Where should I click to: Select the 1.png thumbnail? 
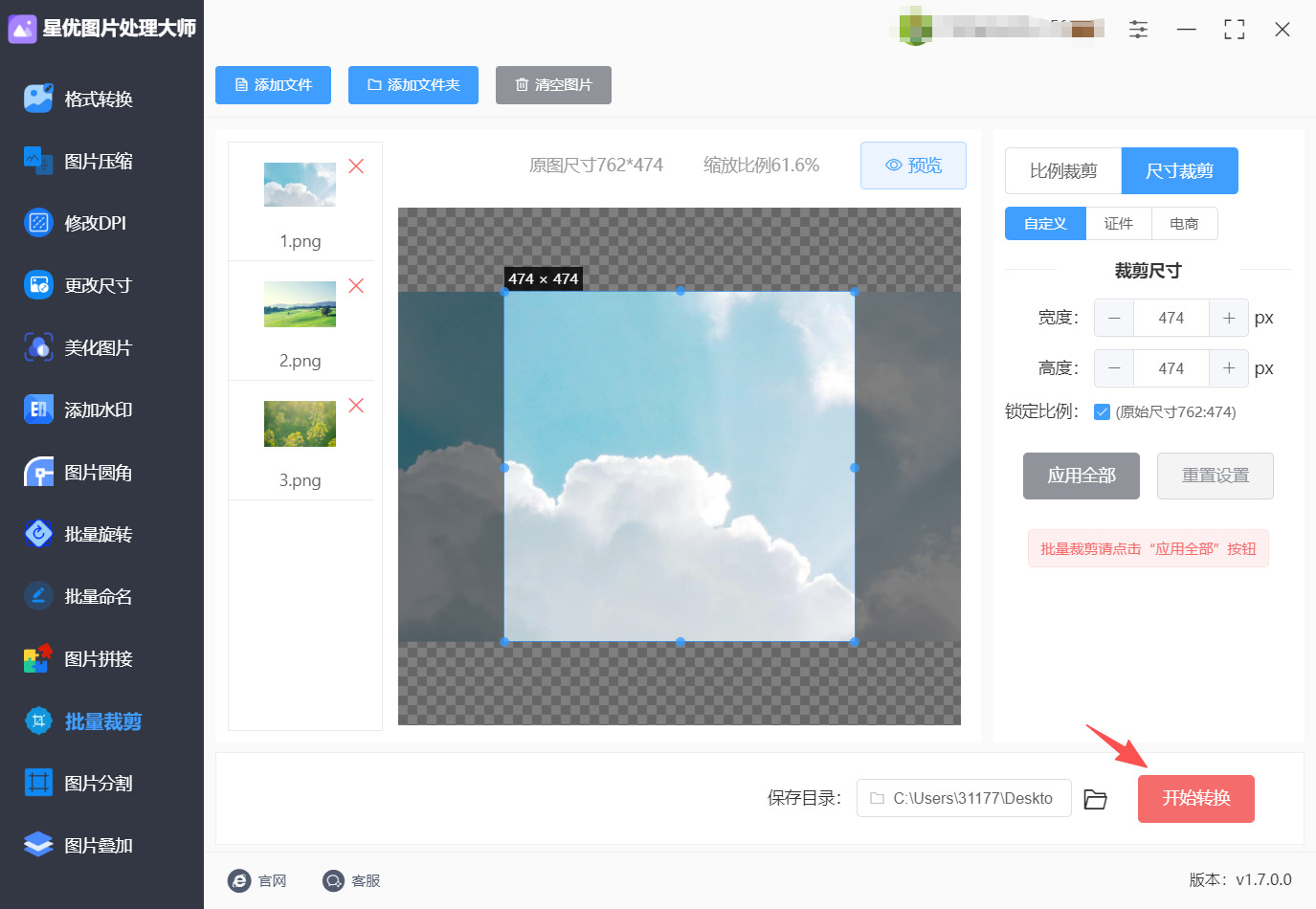[x=300, y=185]
